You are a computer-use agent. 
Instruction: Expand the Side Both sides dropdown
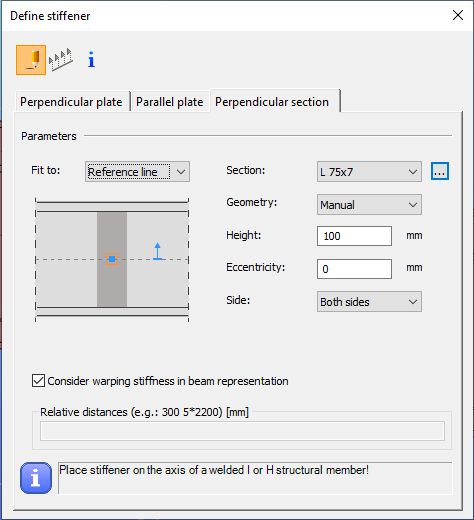click(x=369, y=302)
